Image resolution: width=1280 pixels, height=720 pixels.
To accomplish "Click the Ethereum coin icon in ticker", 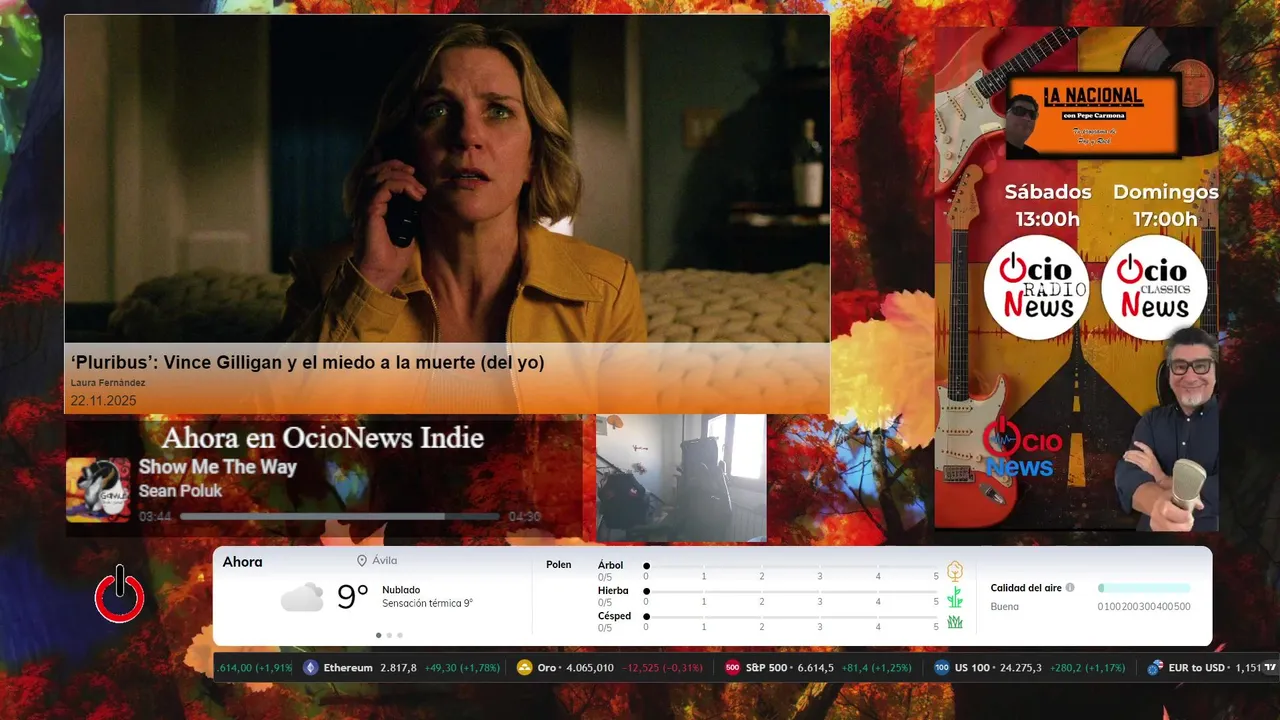I will (310, 667).
